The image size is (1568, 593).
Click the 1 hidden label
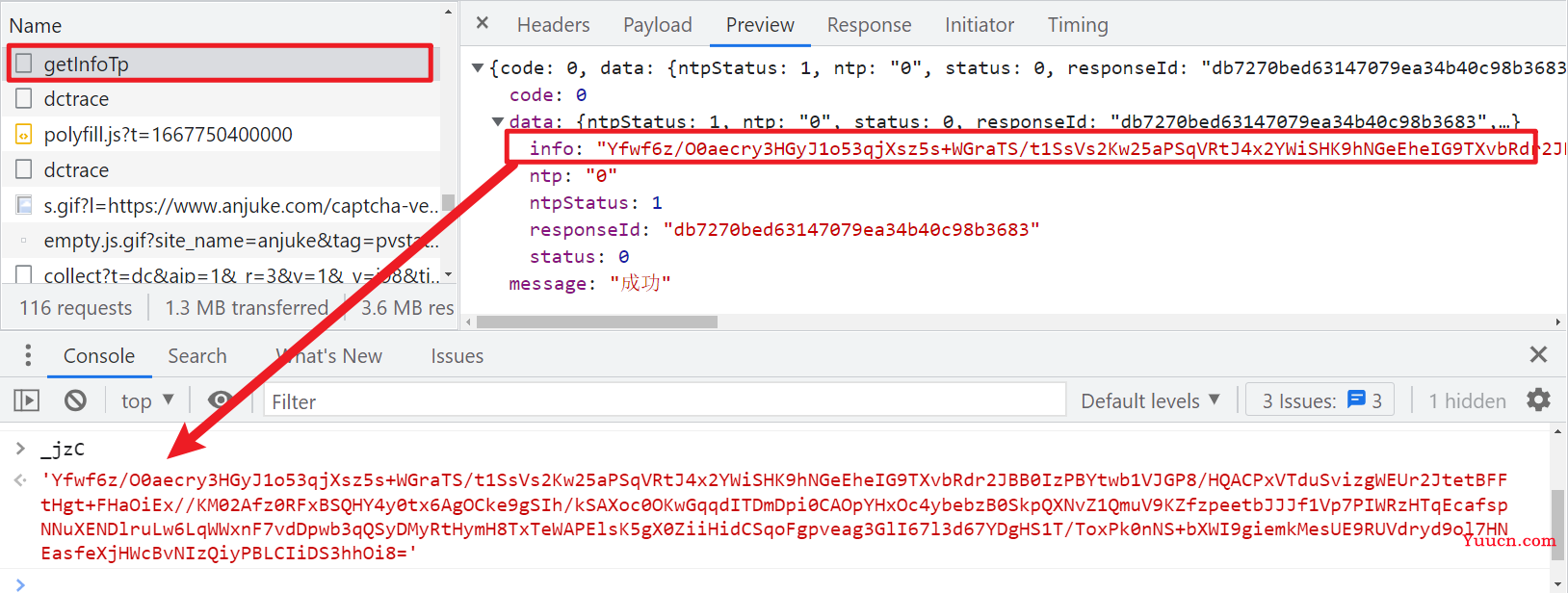[x=1467, y=400]
